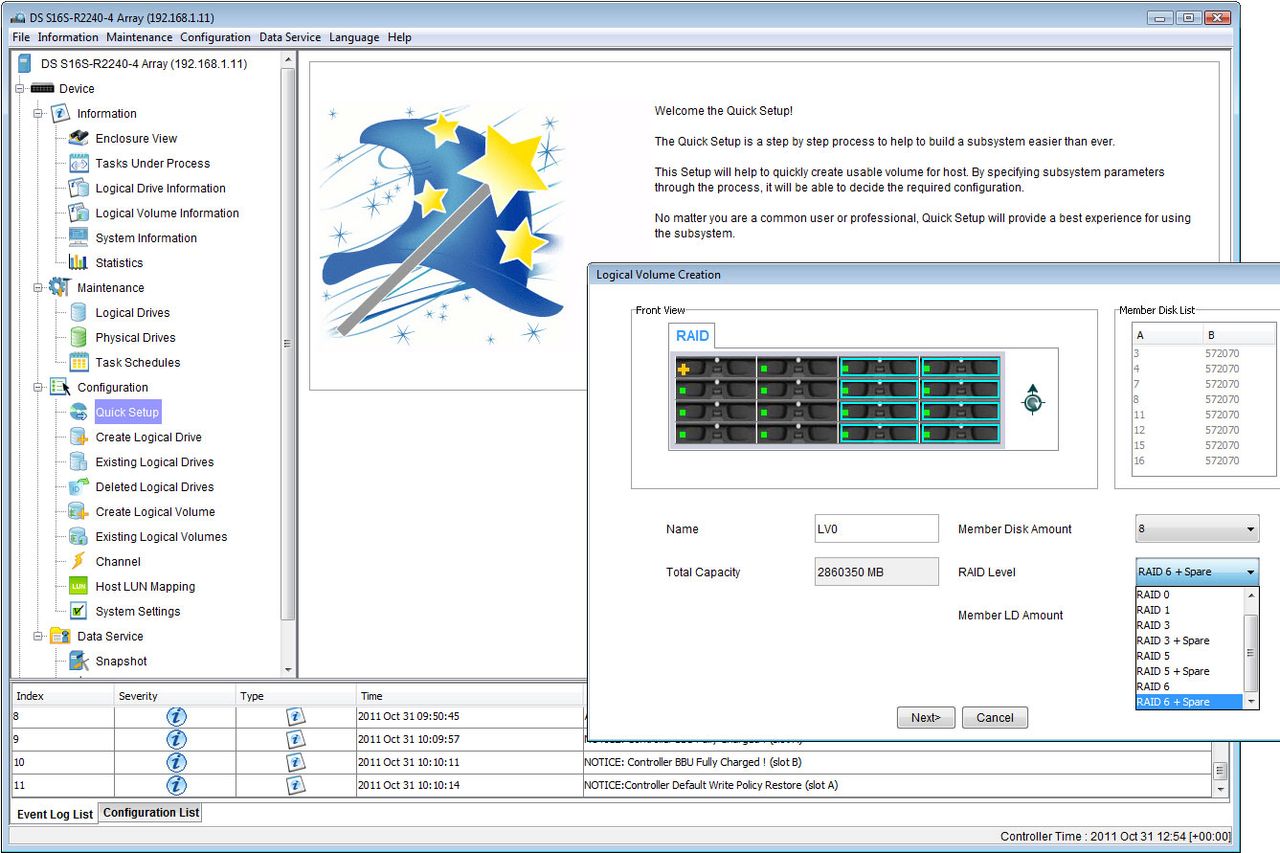Open the Member Disk Amount dropdown
This screenshot has width=1280, height=853.
[x=1198, y=529]
